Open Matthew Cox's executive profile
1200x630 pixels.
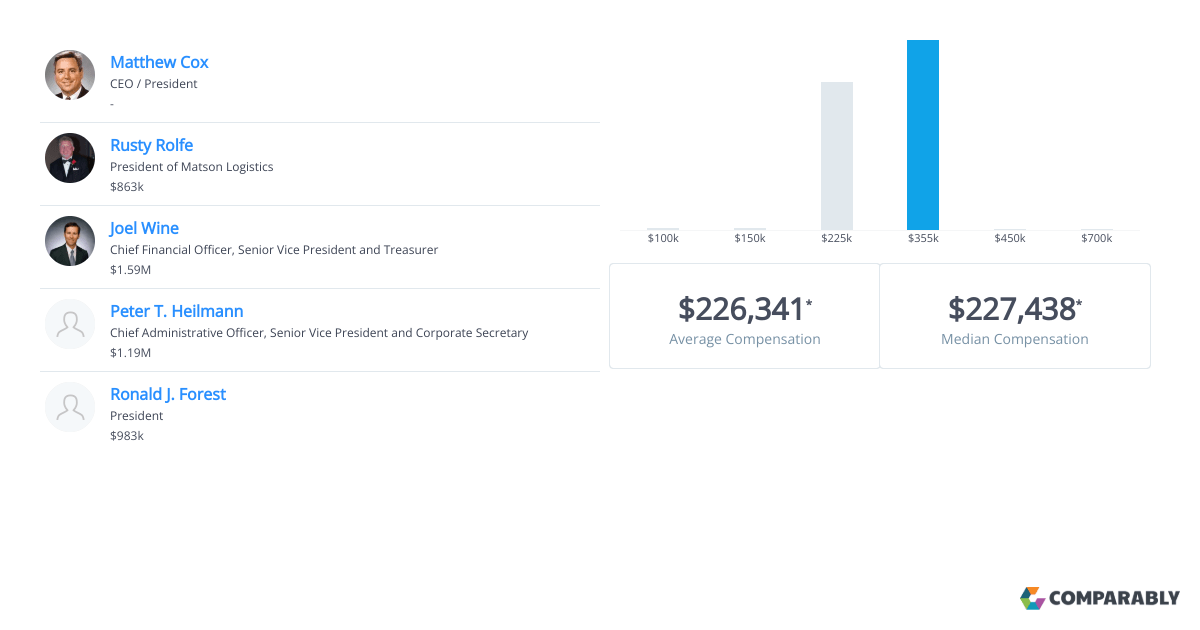pos(159,62)
